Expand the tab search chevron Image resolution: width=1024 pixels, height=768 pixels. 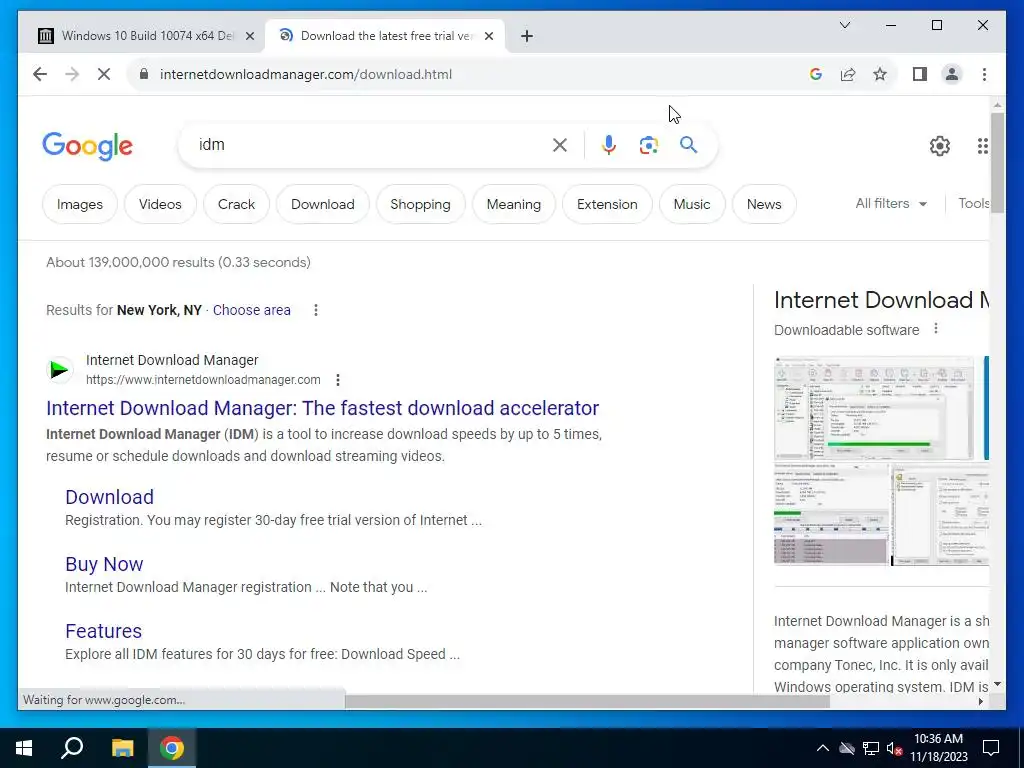pos(844,25)
